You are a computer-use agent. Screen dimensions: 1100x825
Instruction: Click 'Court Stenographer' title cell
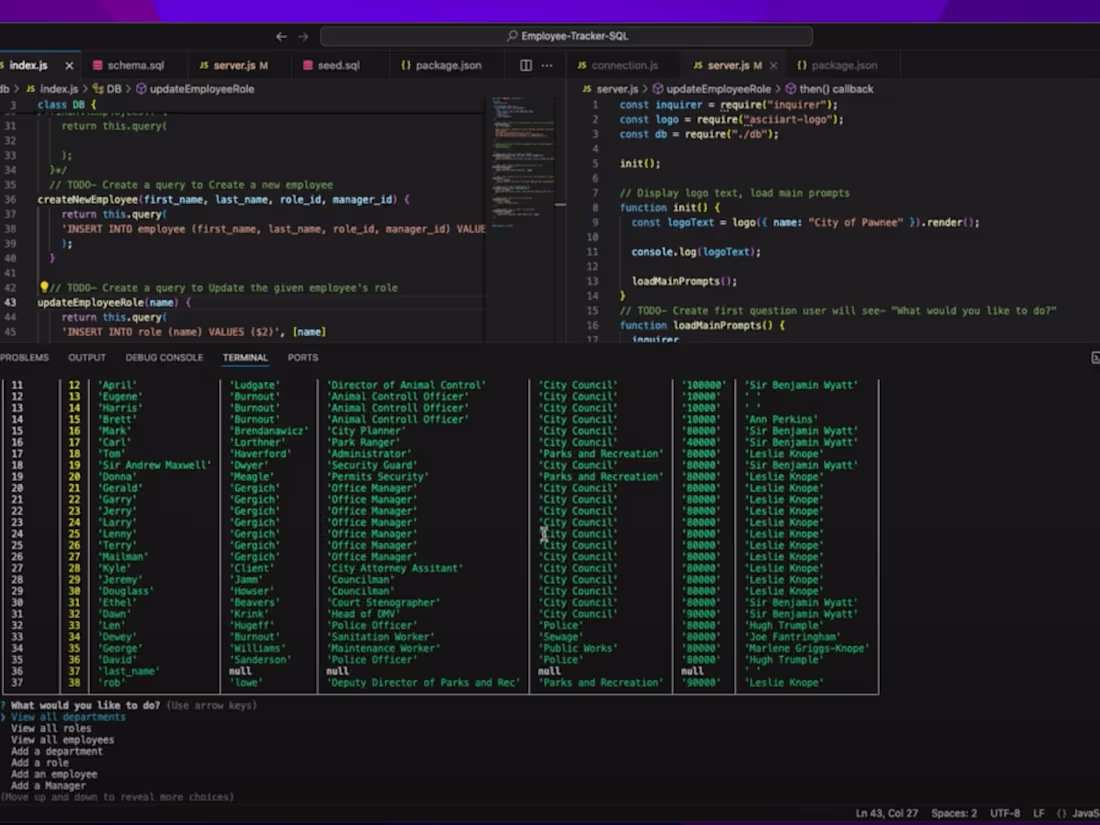pos(384,603)
